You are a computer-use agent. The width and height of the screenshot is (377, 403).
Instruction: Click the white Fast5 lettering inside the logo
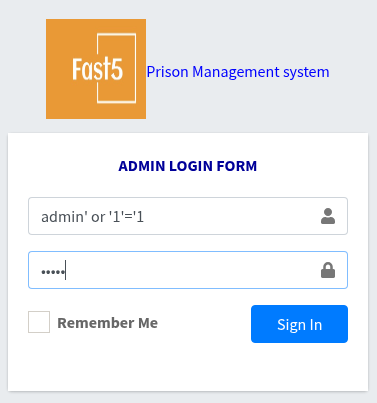click(97, 69)
